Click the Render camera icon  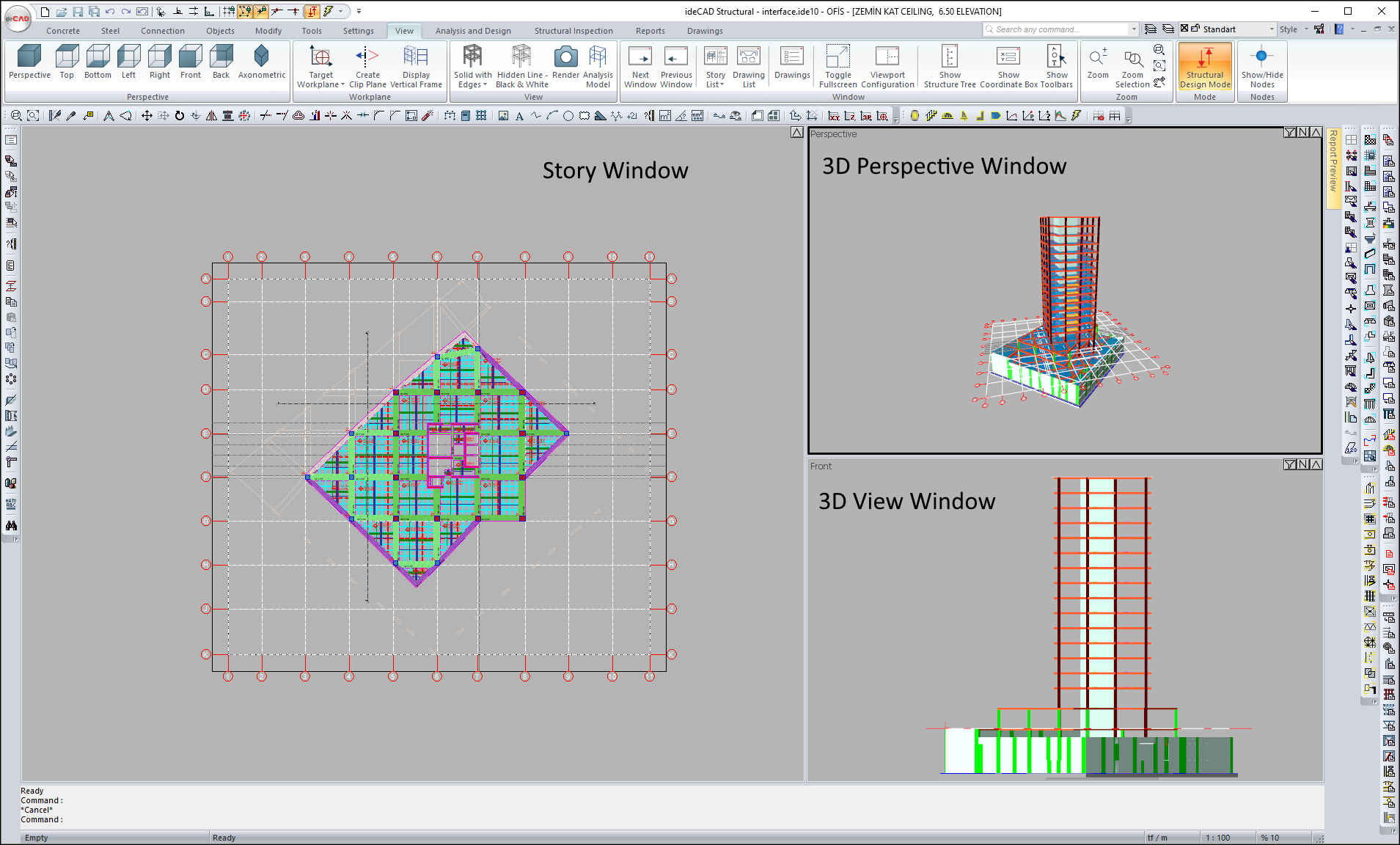pyautogui.click(x=565, y=57)
